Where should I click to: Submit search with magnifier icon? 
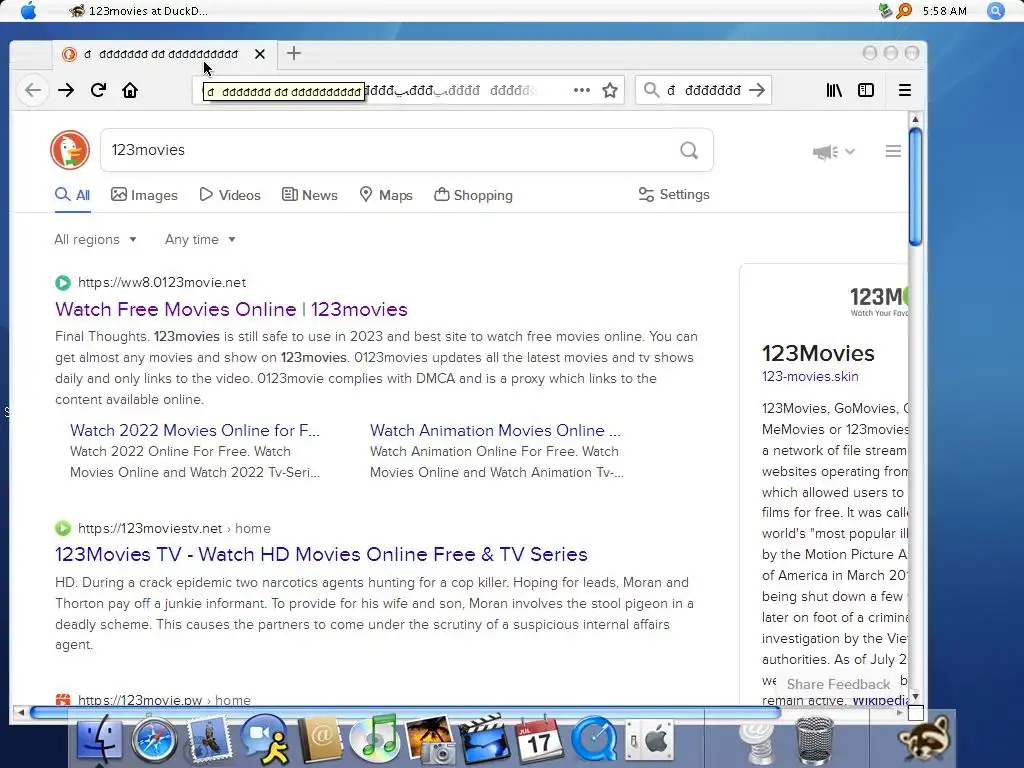coord(688,150)
